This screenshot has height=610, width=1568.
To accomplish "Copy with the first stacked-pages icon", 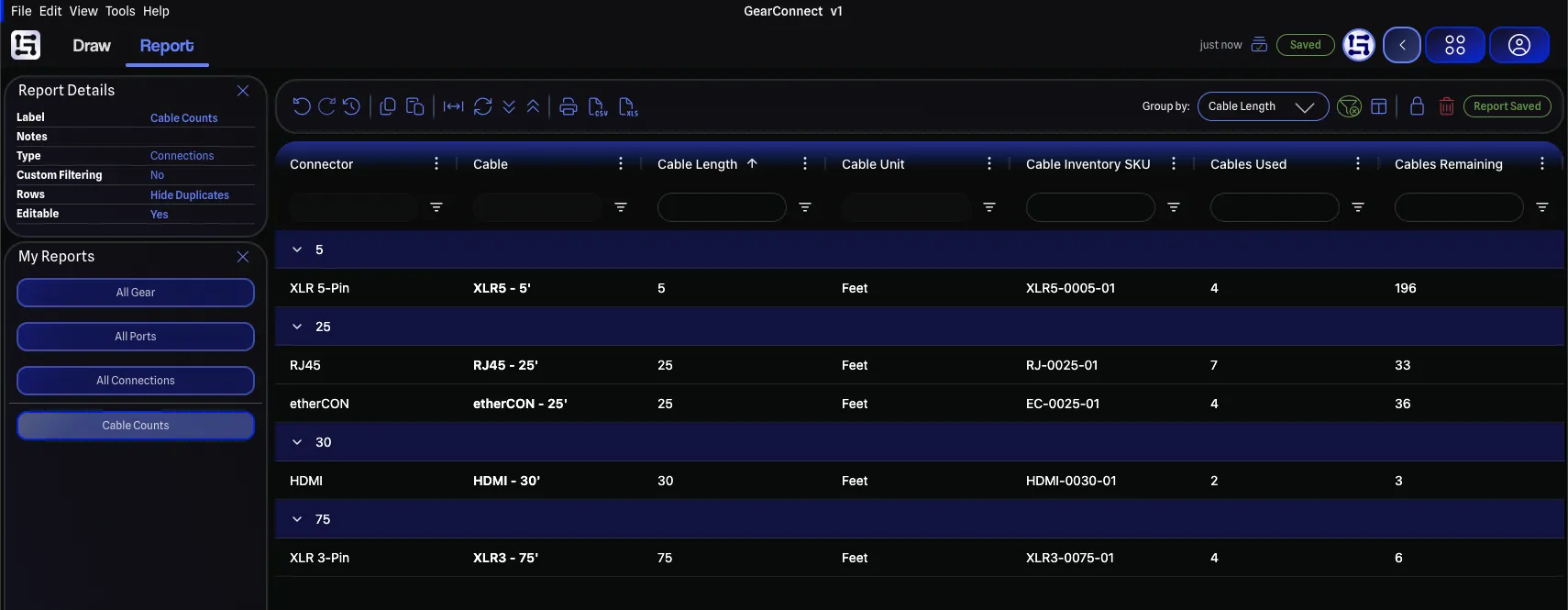I will click(388, 106).
